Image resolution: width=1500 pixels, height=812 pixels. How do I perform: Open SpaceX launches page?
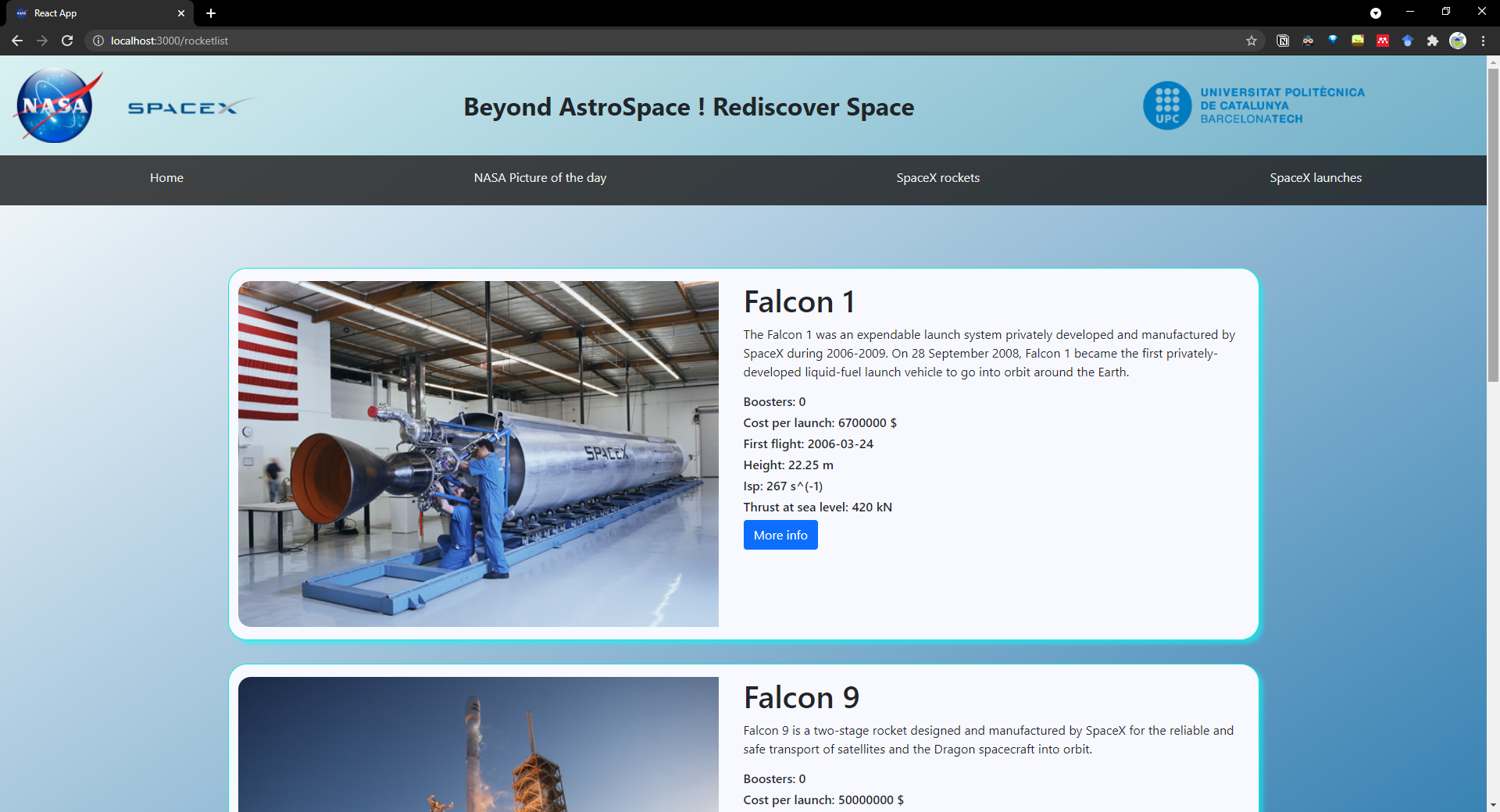pyautogui.click(x=1316, y=178)
